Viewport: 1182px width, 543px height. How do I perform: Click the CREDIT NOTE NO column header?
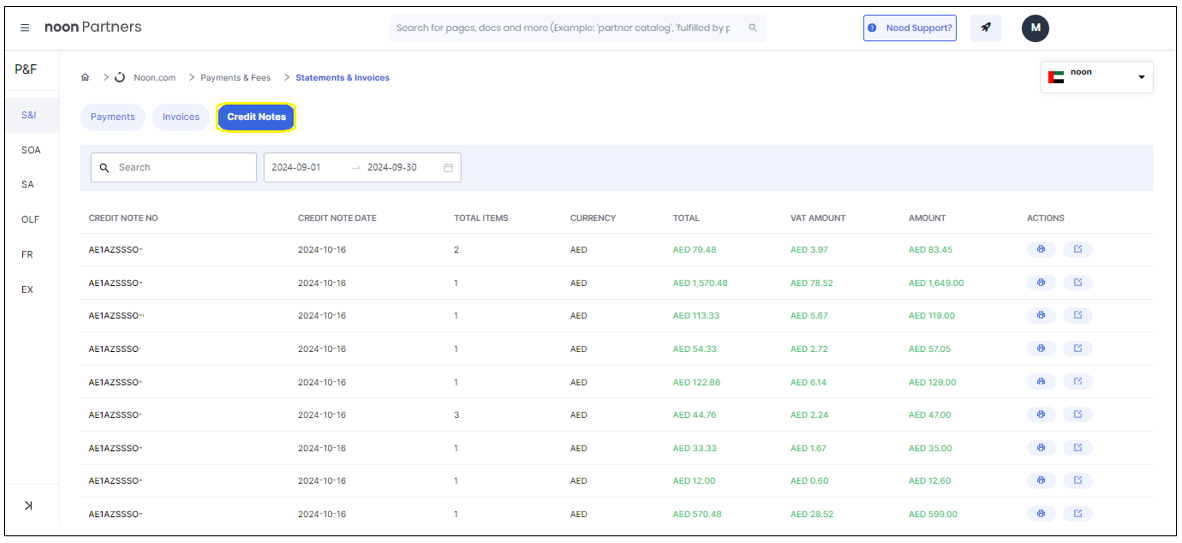pyautogui.click(x=124, y=218)
